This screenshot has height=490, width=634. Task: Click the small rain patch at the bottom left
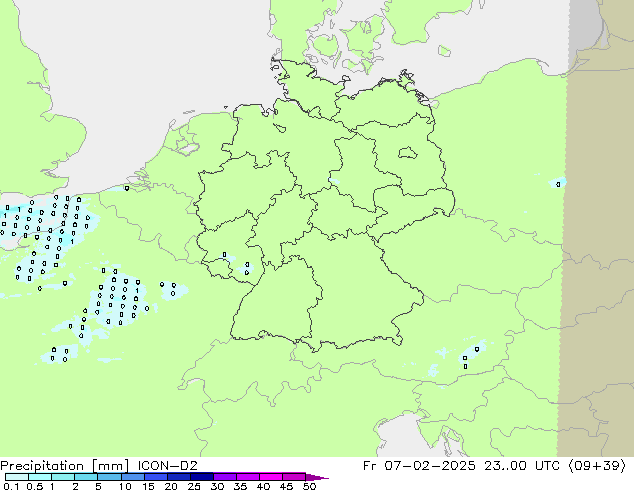tap(58, 353)
